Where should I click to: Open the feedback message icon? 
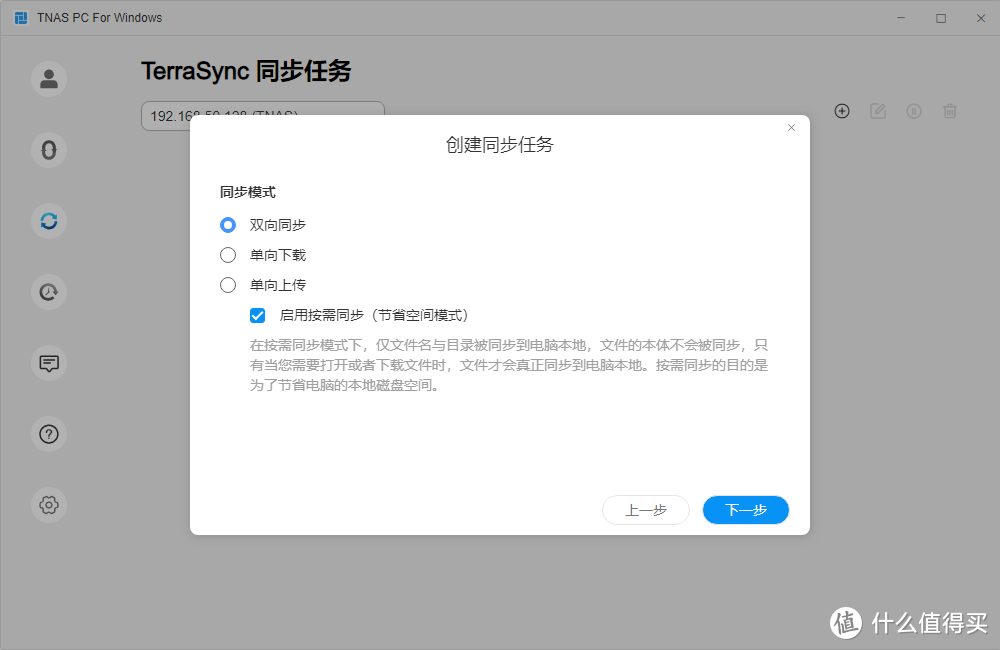(x=49, y=363)
